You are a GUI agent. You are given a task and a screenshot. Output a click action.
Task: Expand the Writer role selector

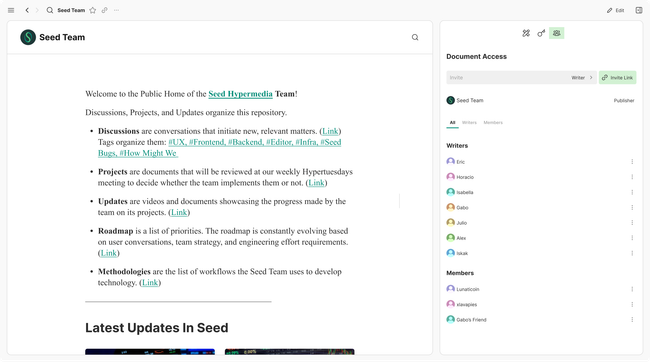pyautogui.click(x=582, y=78)
